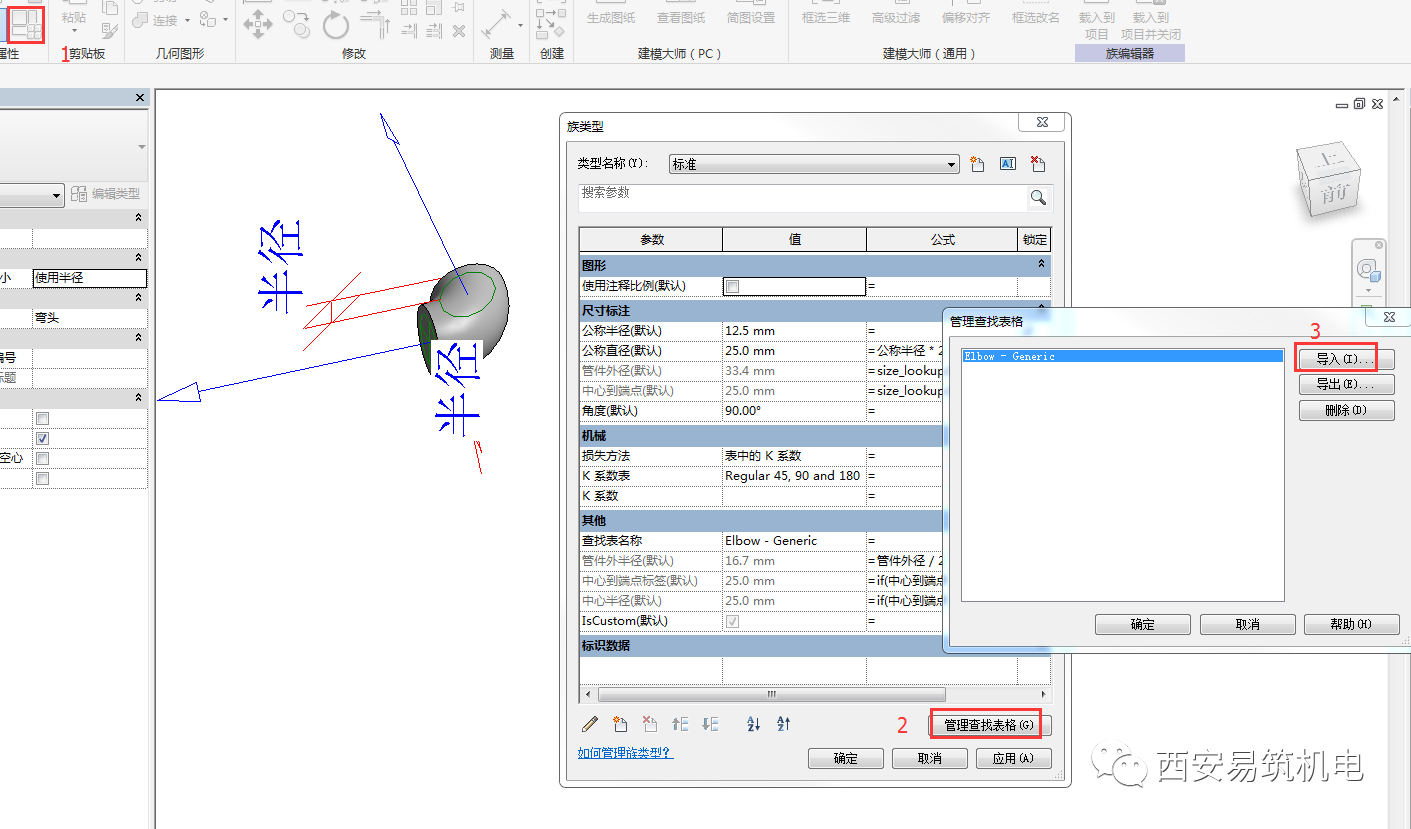The width and height of the screenshot is (1411, 829).
Task: Click 载入到项目并关闭 in the ribbon
Action: 1151,26
